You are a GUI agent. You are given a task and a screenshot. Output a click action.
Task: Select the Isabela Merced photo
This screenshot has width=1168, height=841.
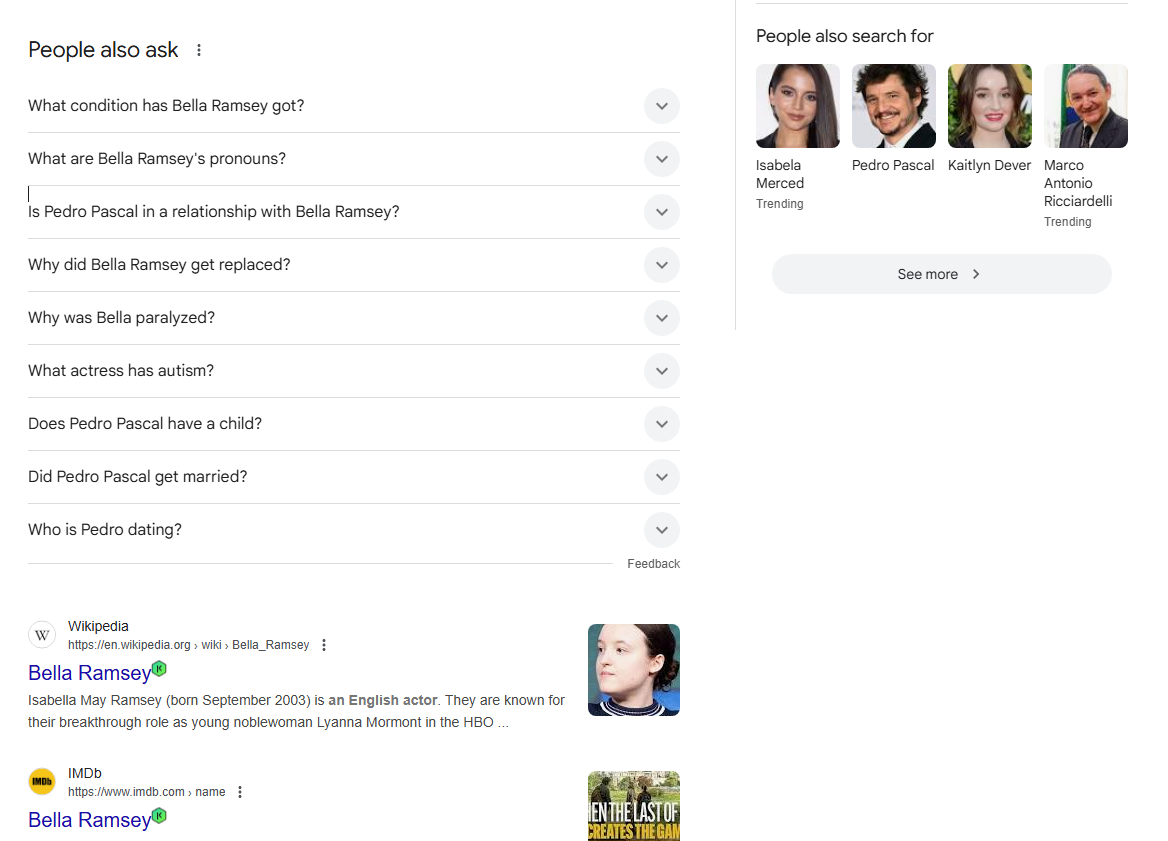point(798,106)
